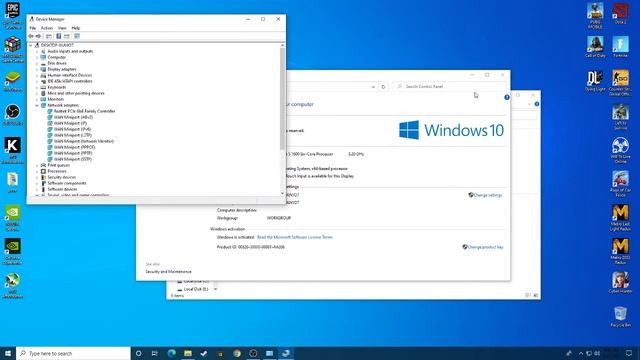Select WAN Miniport (Network Monitor) adapter
640x360 pixels.
(84, 141)
